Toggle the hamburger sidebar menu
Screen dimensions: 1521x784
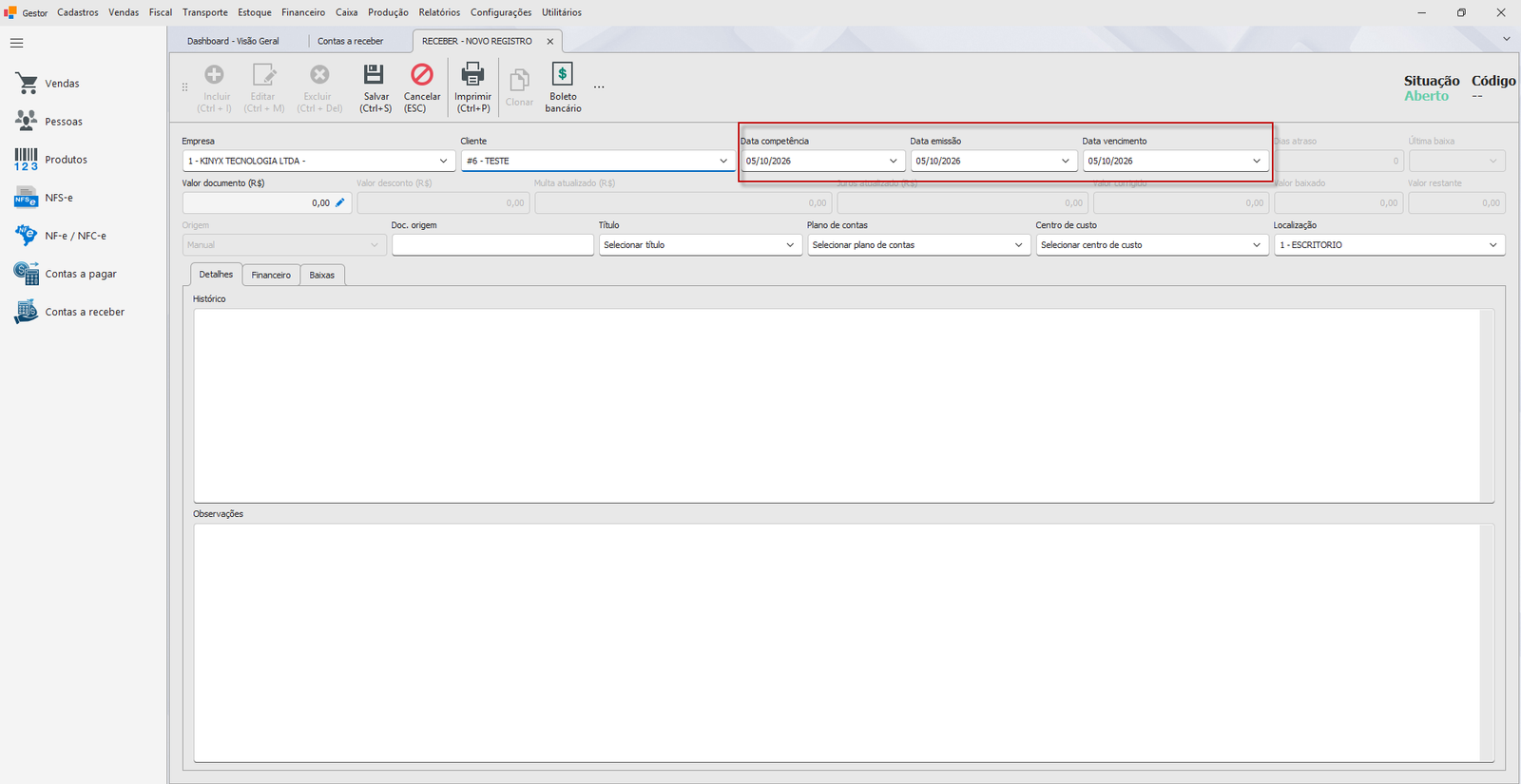16,43
